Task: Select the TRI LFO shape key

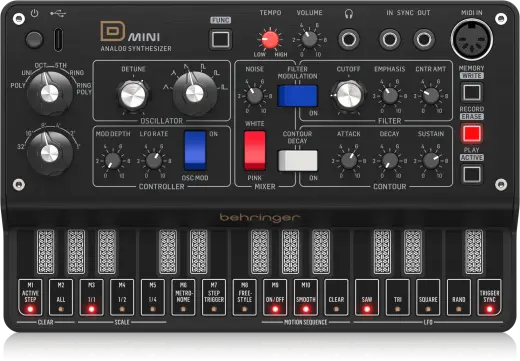Action: (x=398, y=297)
